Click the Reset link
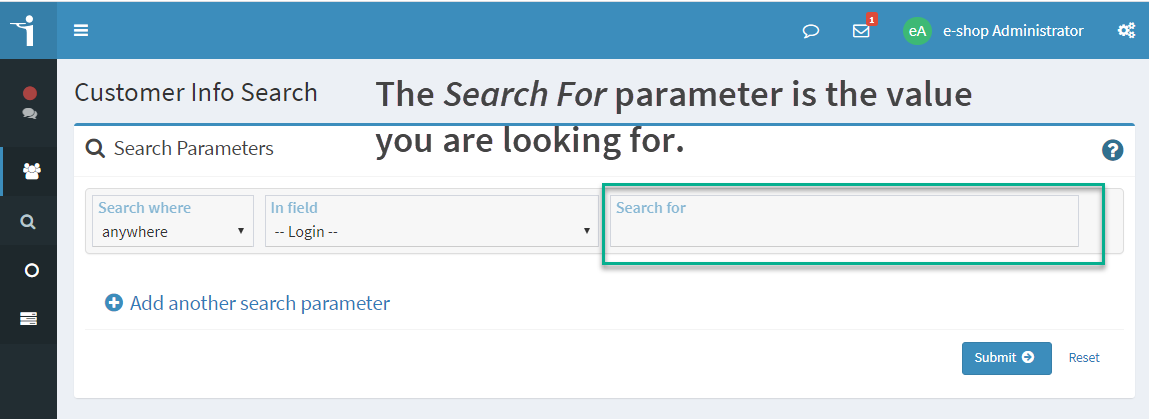This screenshot has height=419, width=1149. coord(1084,357)
